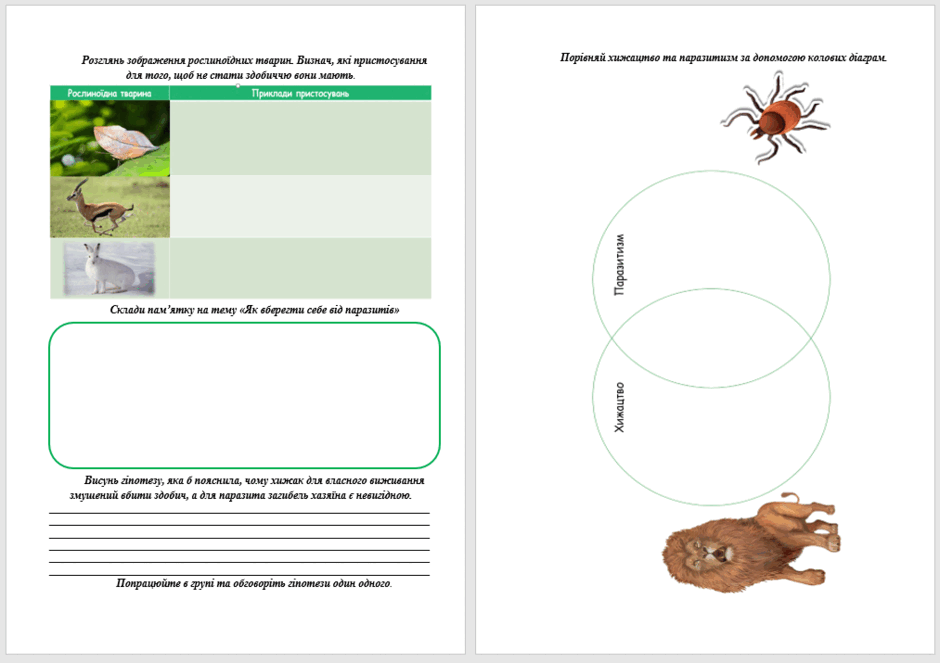
Task: Click the last blank hypothesis line
Action: [239, 575]
